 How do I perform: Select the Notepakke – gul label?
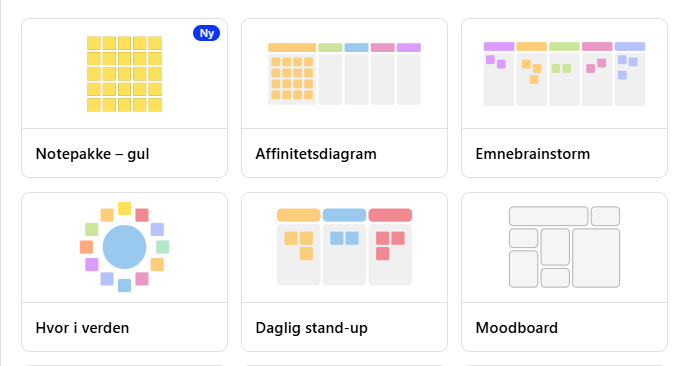point(92,154)
